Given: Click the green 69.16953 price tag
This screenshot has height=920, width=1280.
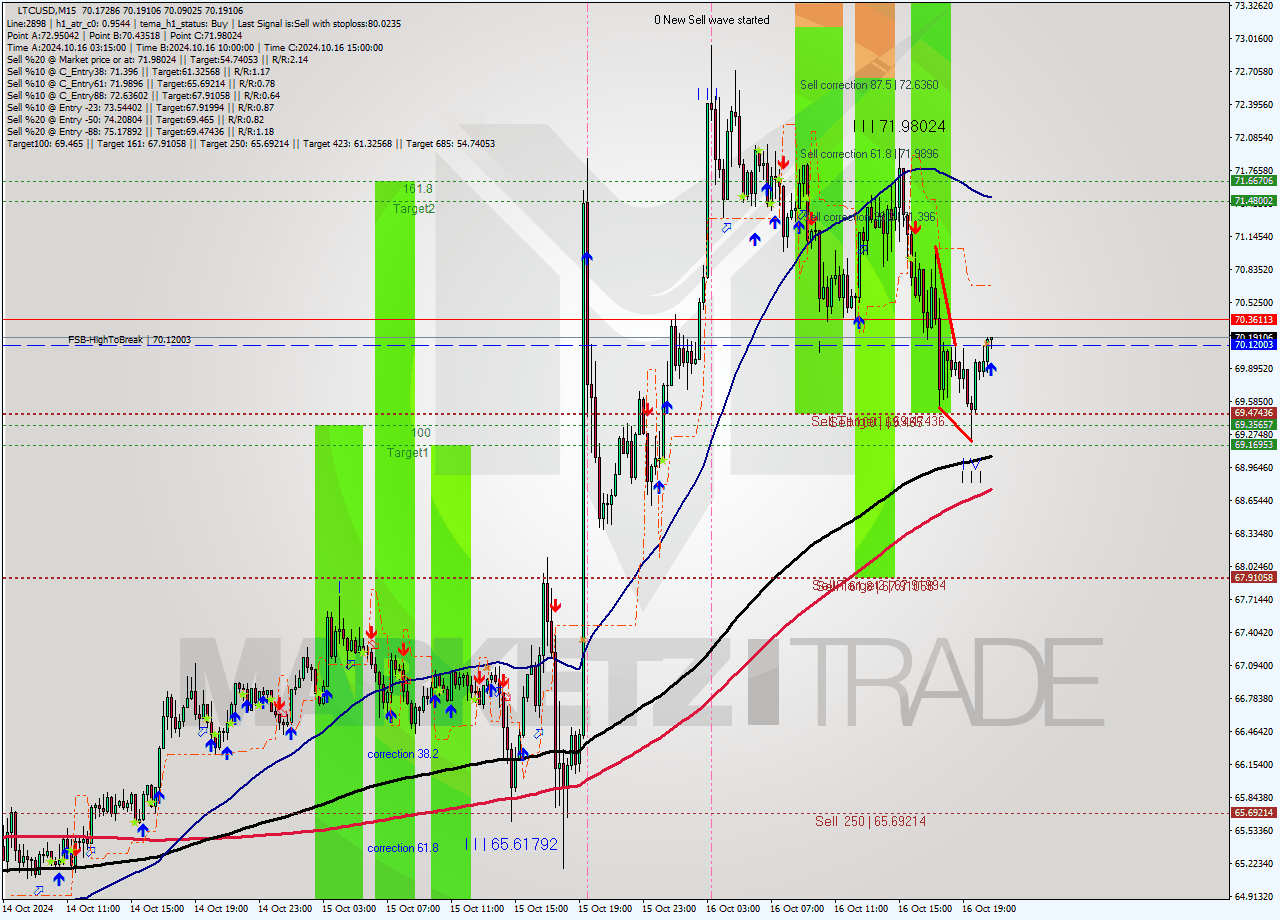Looking at the screenshot, I should (1253, 445).
